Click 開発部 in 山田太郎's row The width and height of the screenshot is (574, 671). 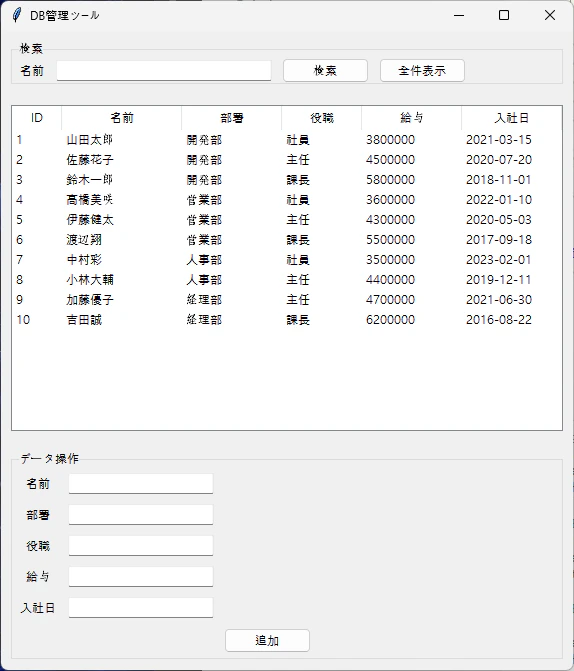(x=204, y=140)
